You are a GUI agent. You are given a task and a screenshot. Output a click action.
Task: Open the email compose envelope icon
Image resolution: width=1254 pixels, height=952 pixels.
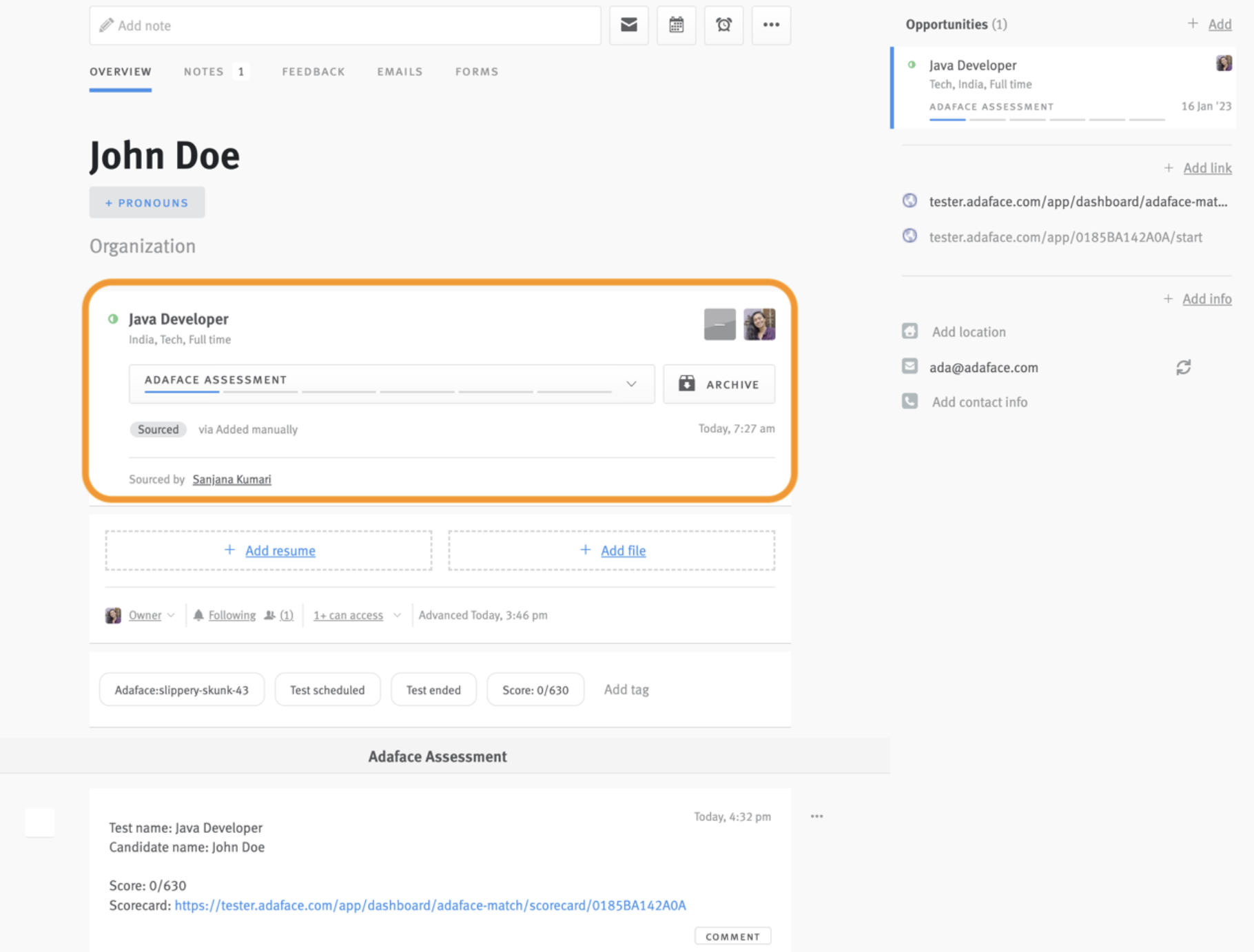coord(628,25)
